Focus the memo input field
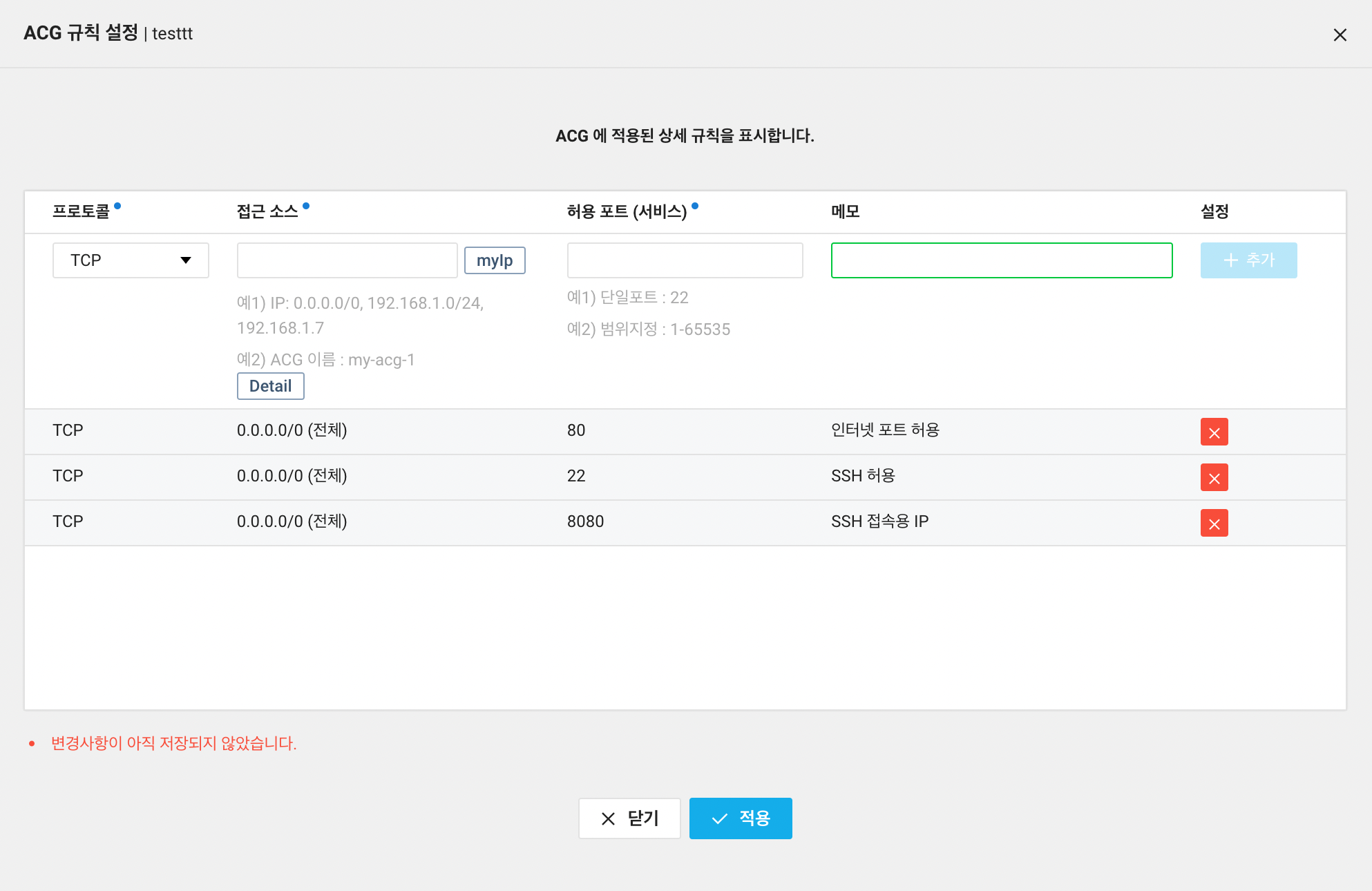 (x=1002, y=260)
